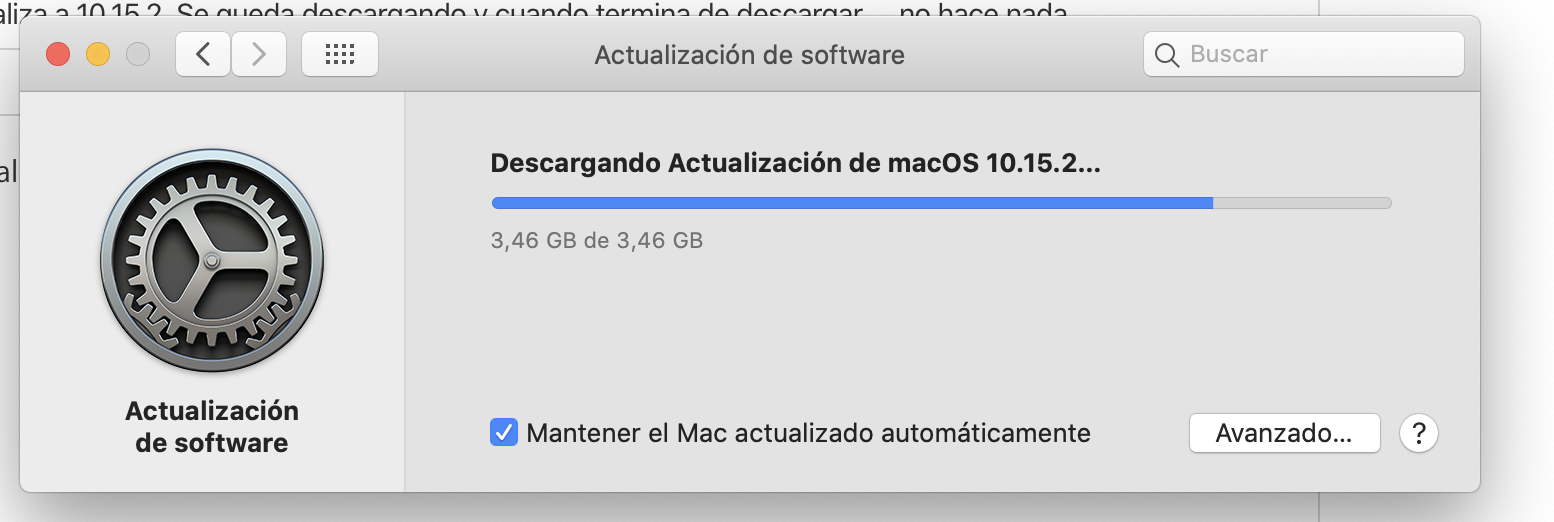Minimize the window with the yellow button

98,54
